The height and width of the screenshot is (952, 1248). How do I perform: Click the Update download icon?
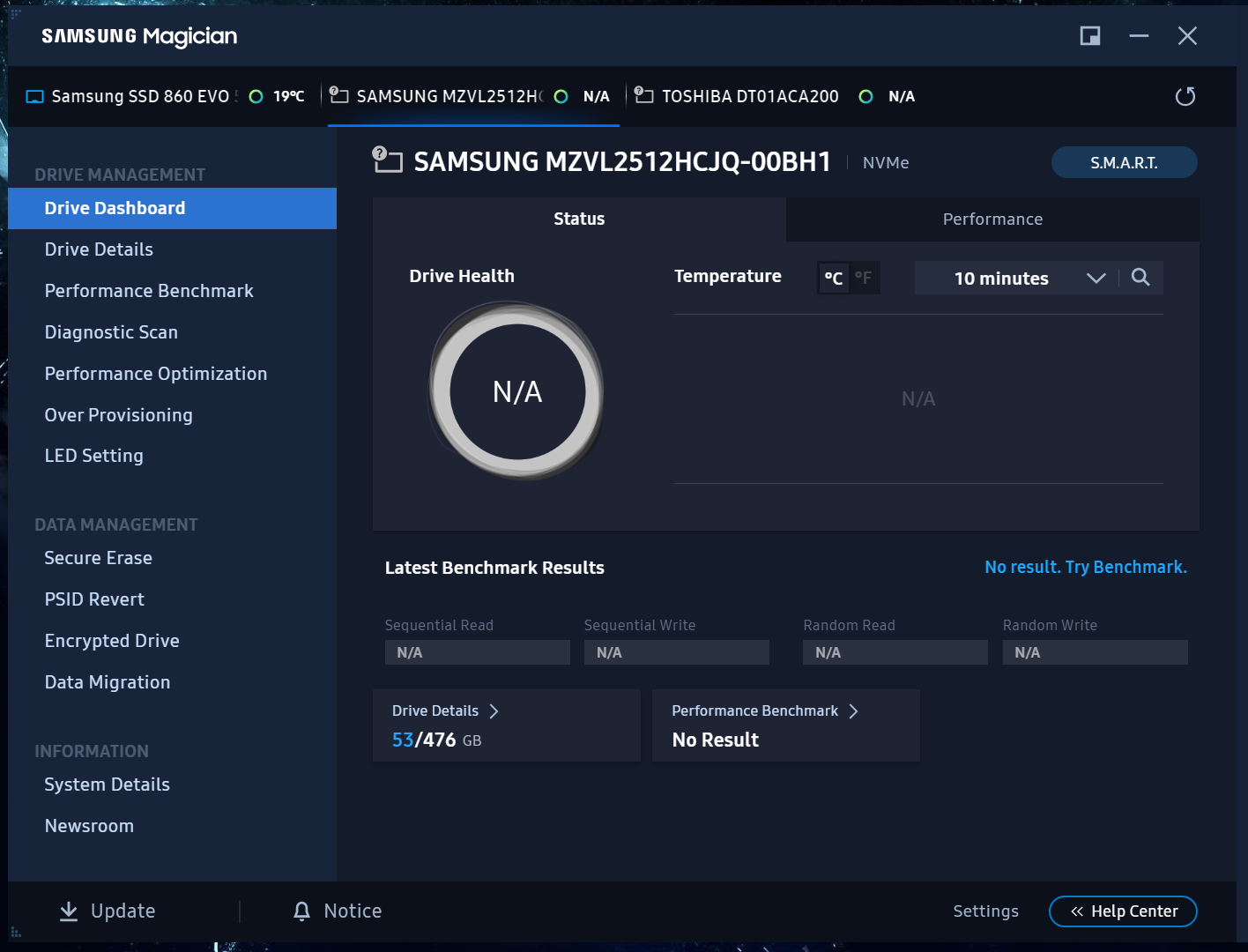tap(69, 911)
